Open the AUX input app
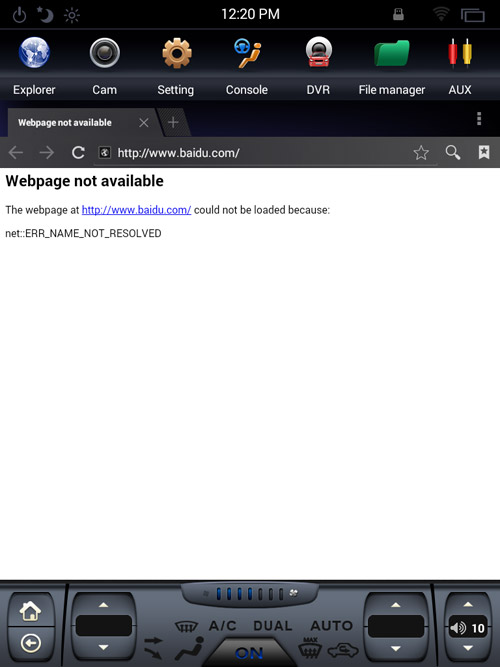Image resolution: width=500 pixels, height=667 pixels. coord(460,53)
